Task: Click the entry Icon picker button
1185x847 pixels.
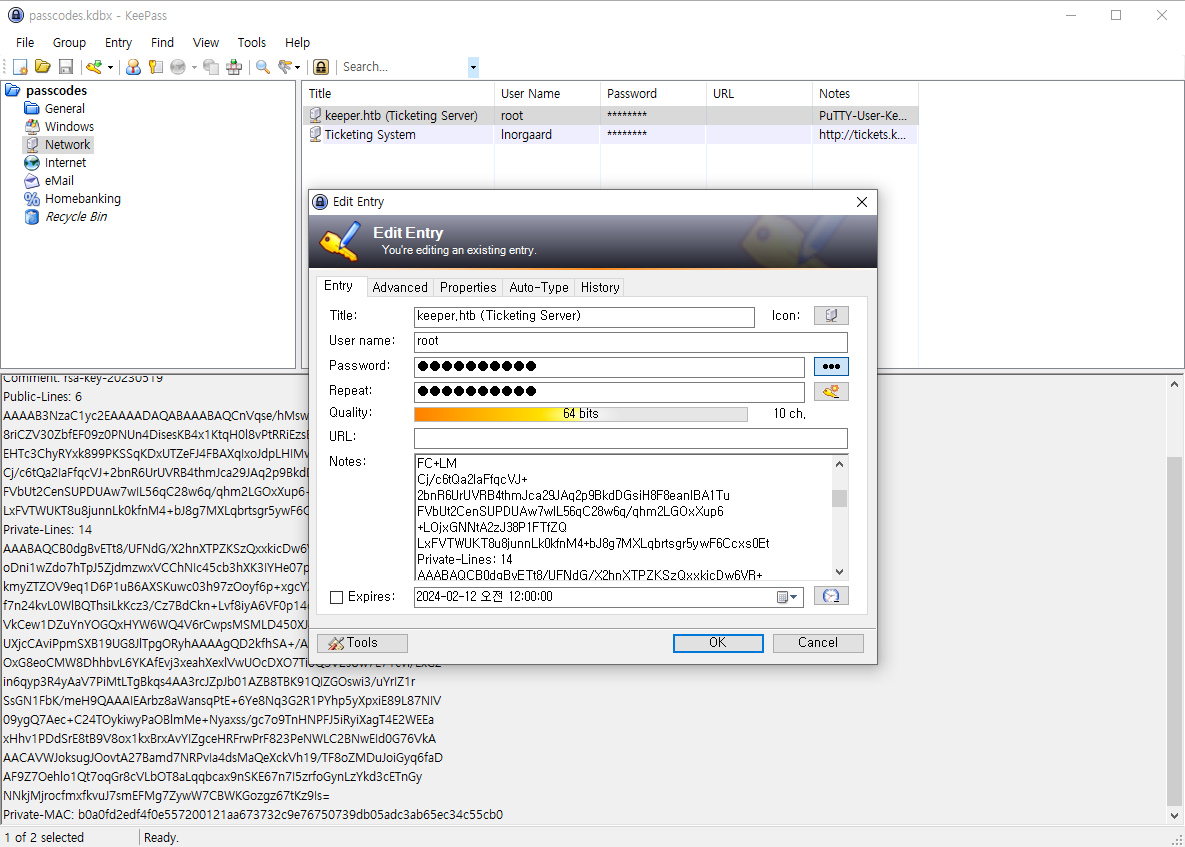Action: click(831, 315)
